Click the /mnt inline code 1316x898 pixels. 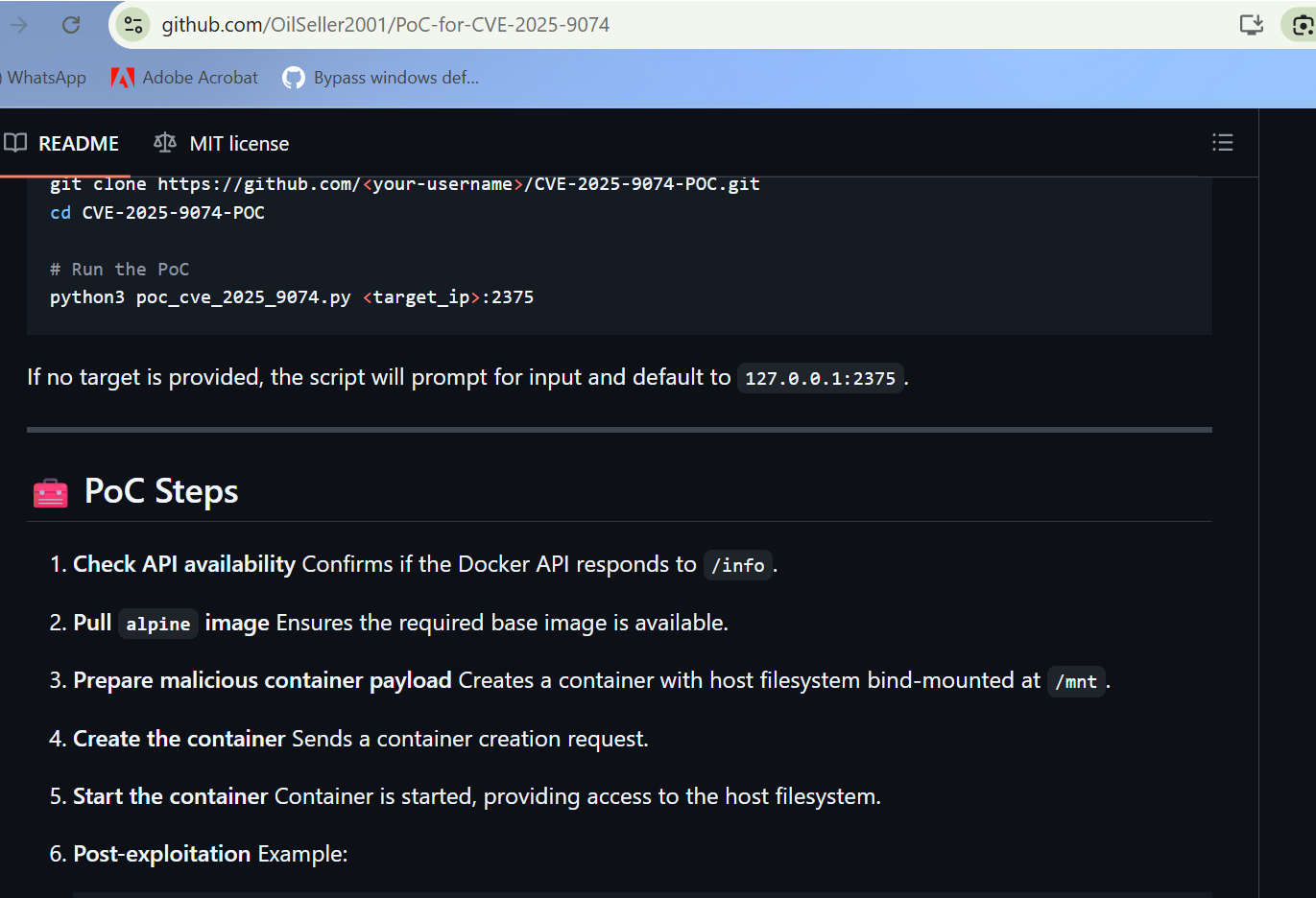coord(1076,681)
